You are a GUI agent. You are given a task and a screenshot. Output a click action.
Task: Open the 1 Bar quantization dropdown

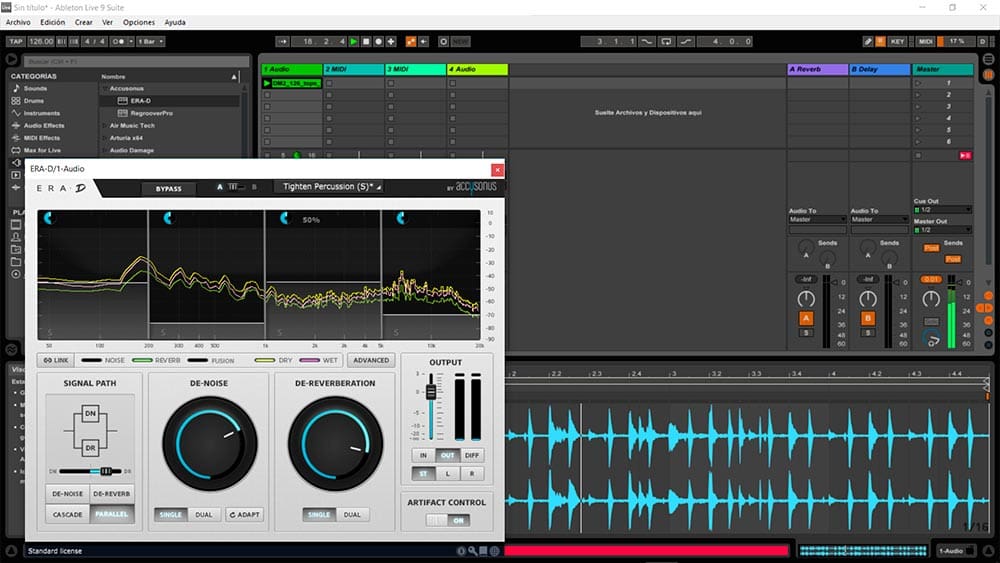pos(151,41)
